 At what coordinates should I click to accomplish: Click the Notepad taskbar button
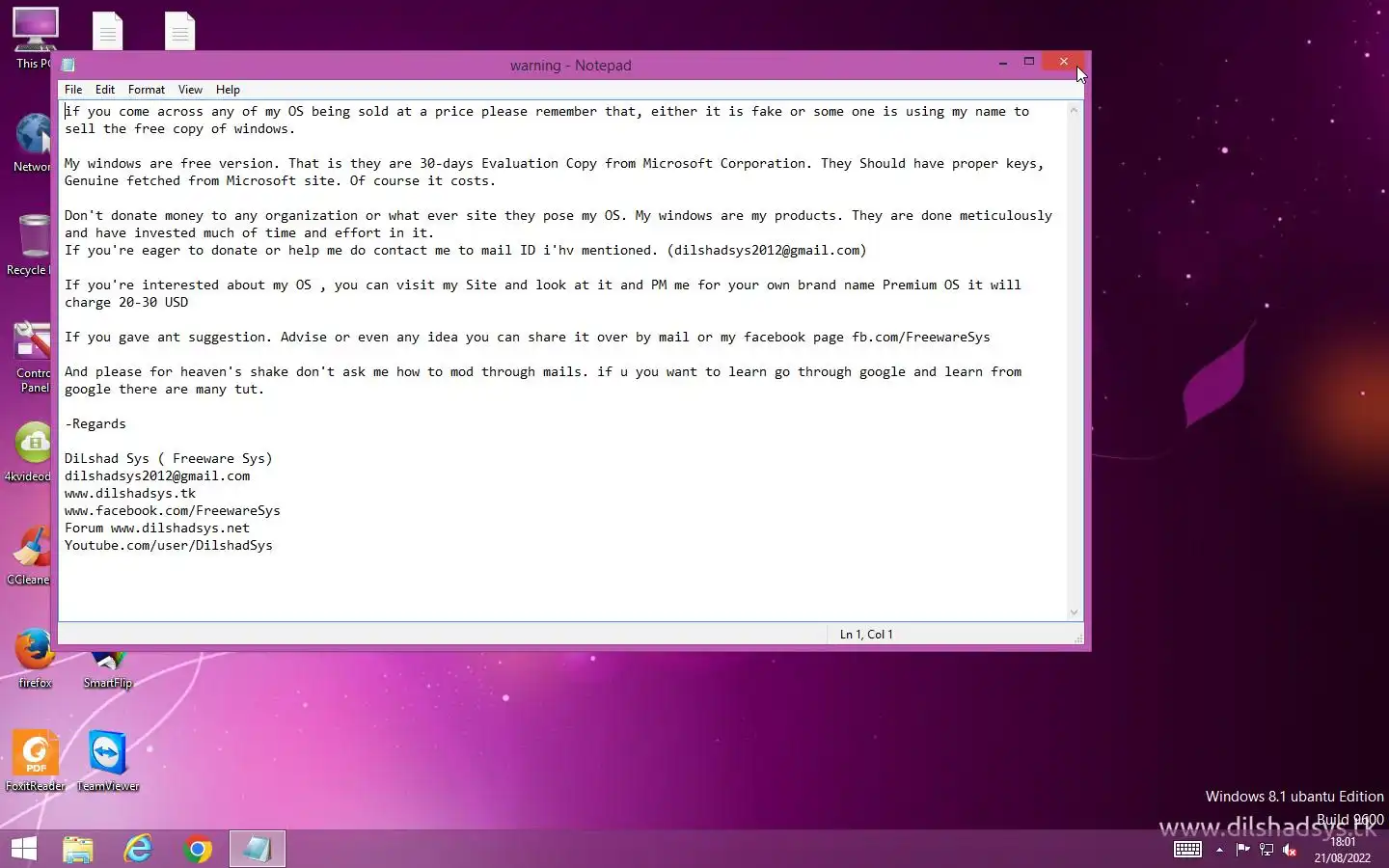(257, 849)
